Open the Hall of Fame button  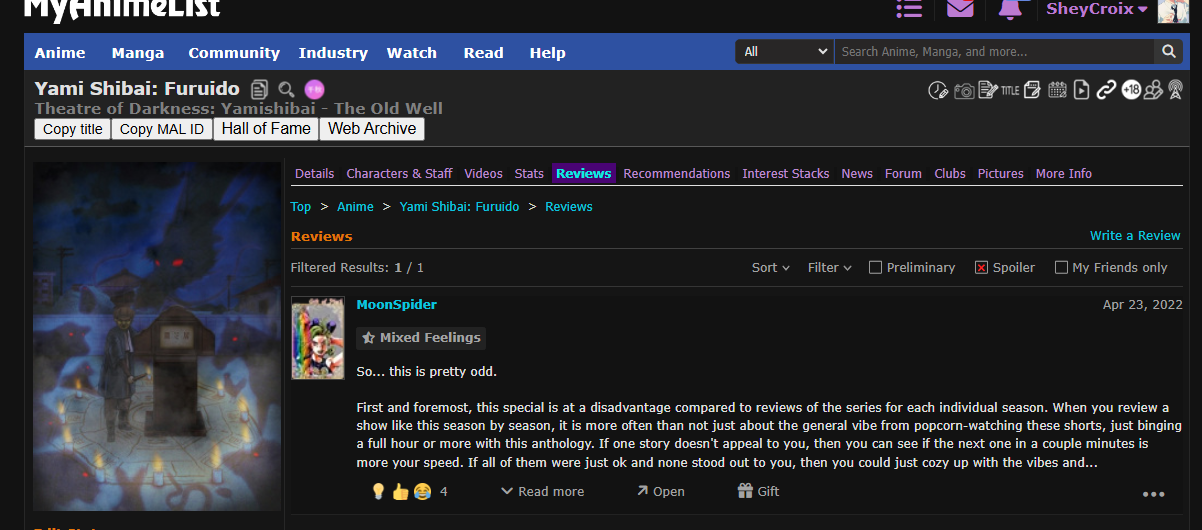(x=266, y=128)
